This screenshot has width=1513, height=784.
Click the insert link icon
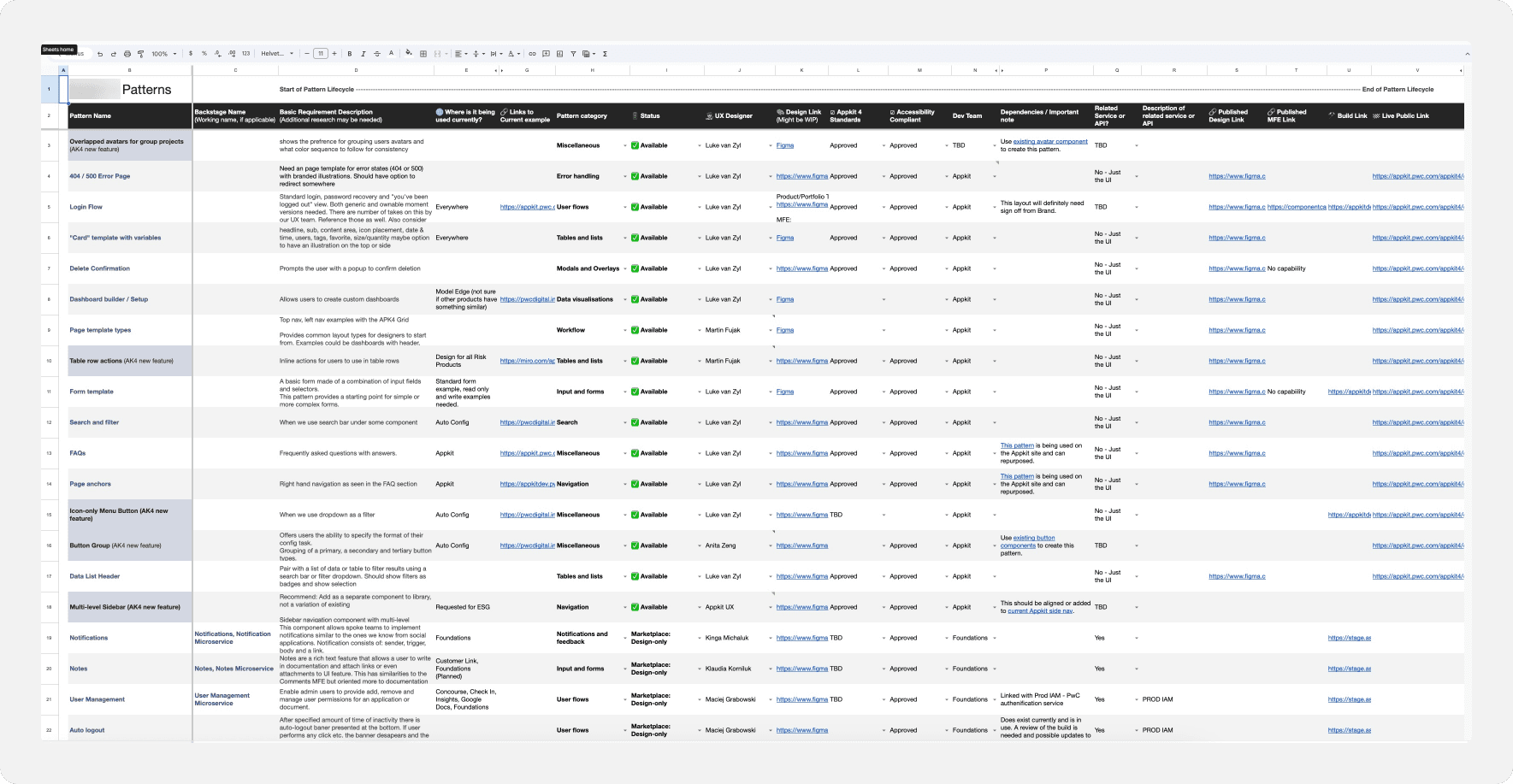click(x=532, y=54)
